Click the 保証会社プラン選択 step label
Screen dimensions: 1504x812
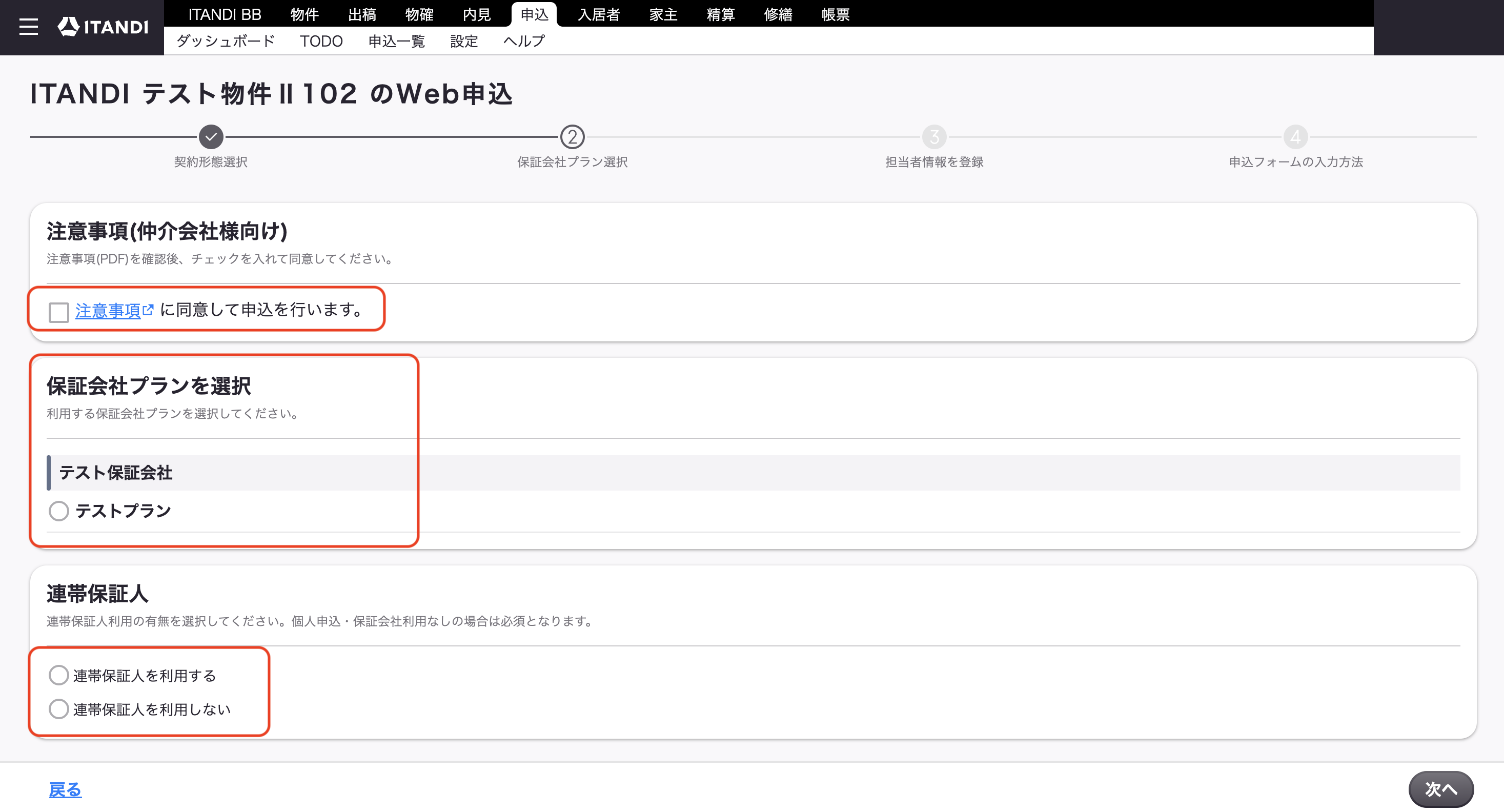click(x=572, y=161)
